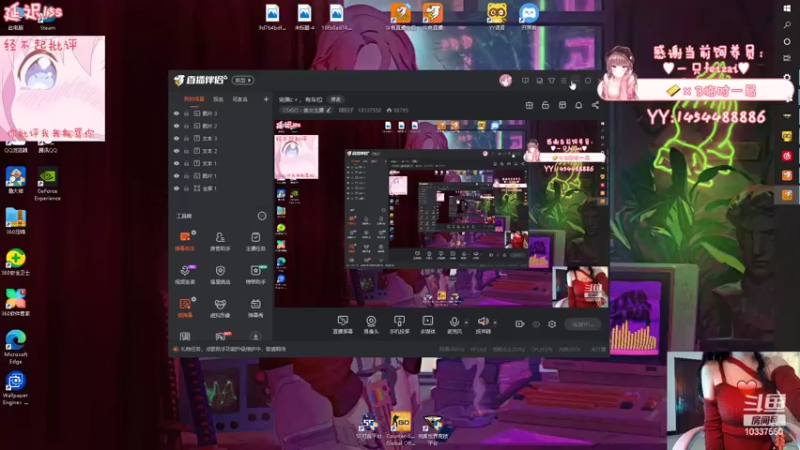Click the unlock icon above the preview
Screen dimensions: 800x450
click(545, 105)
